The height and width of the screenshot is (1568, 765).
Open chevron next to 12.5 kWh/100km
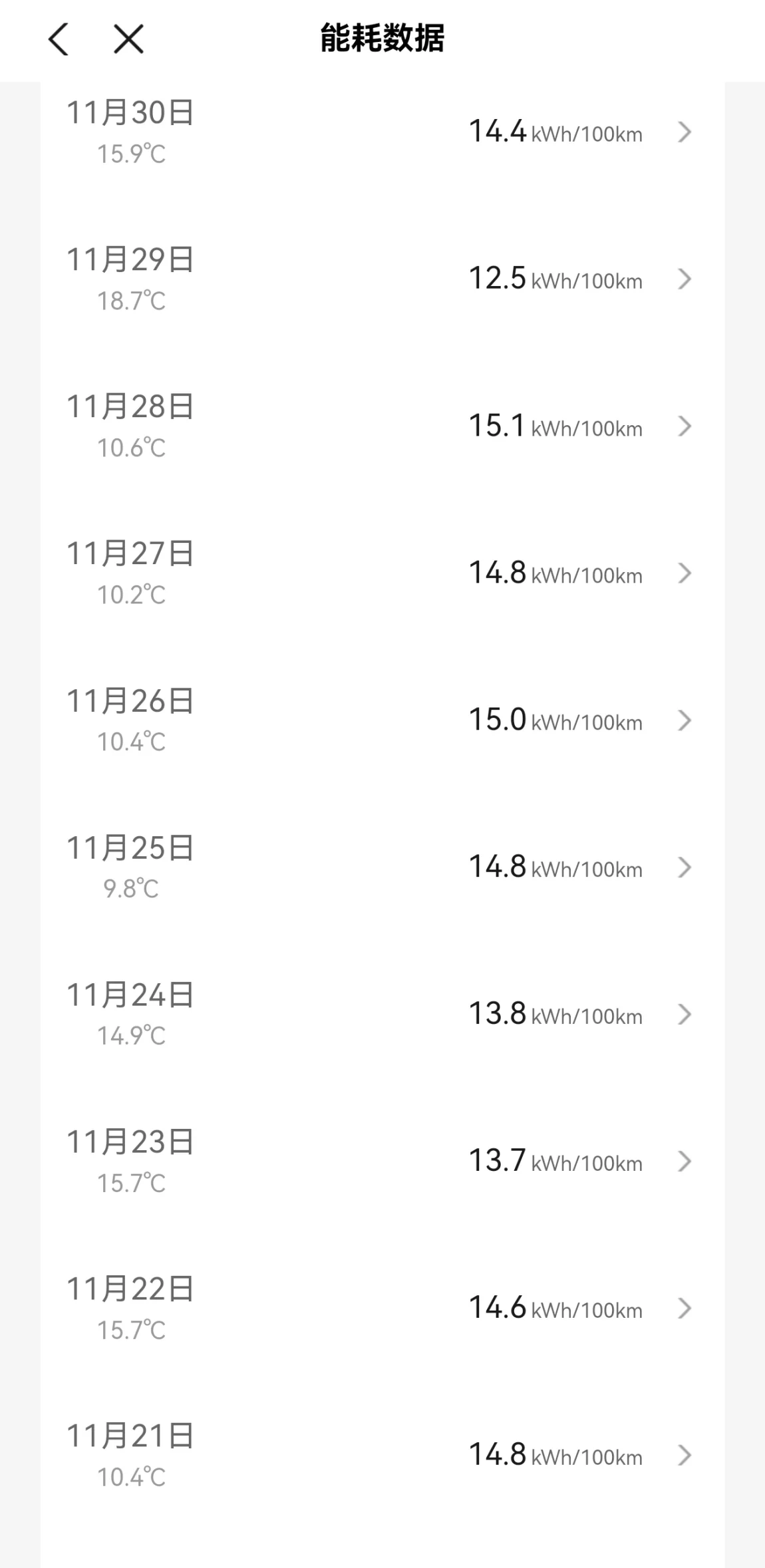click(x=684, y=279)
